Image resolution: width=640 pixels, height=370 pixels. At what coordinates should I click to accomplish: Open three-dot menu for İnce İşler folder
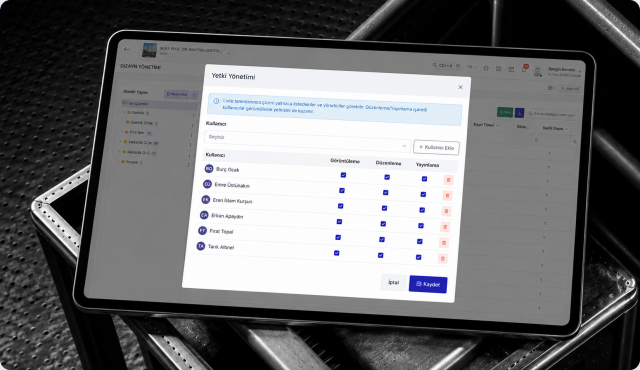[x=191, y=135]
